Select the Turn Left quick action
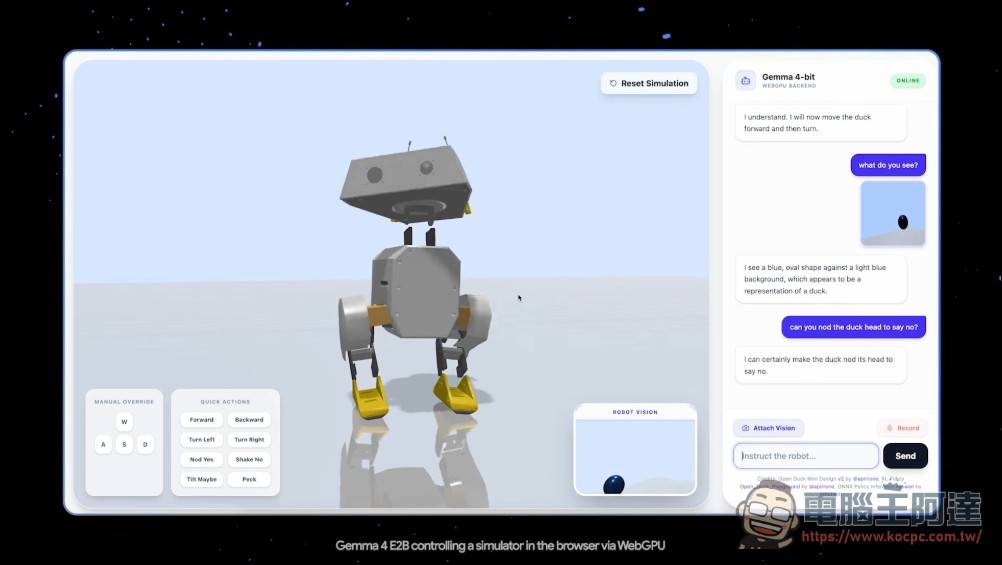 (x=201, y=440)
